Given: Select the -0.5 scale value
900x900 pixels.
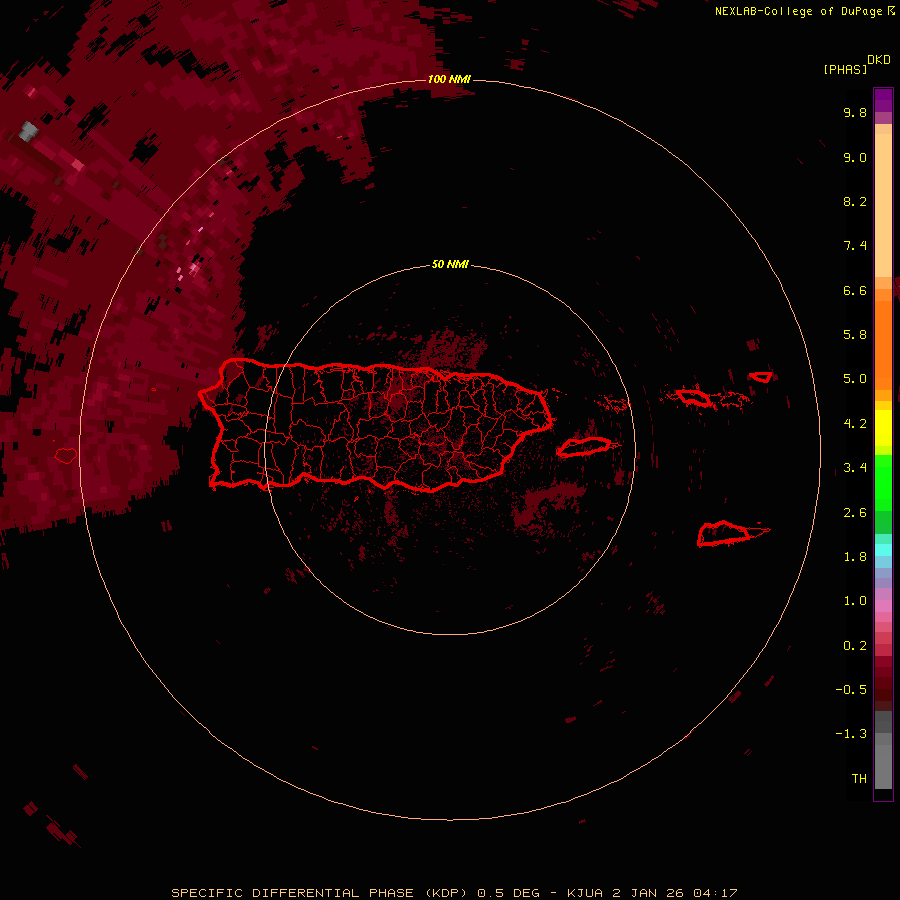Looking at the screenshot, I should [851, 690].
